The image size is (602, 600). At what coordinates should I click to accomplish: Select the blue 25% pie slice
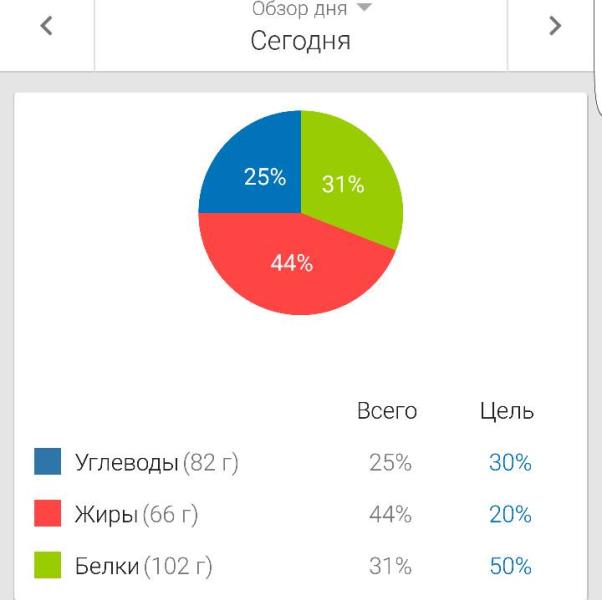(255, 169)
